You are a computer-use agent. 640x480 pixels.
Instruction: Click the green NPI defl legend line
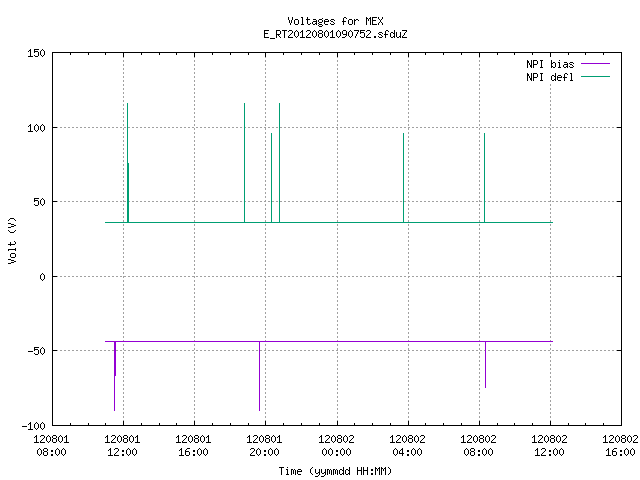(595, 77)
